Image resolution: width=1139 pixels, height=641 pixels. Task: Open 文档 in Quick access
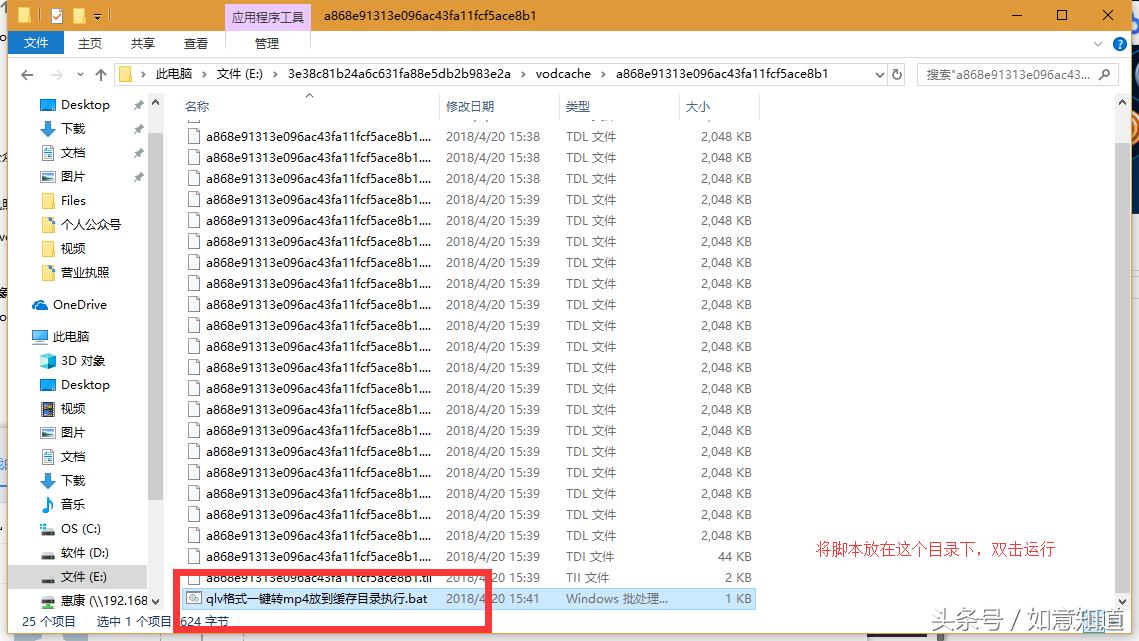(73, 153)
